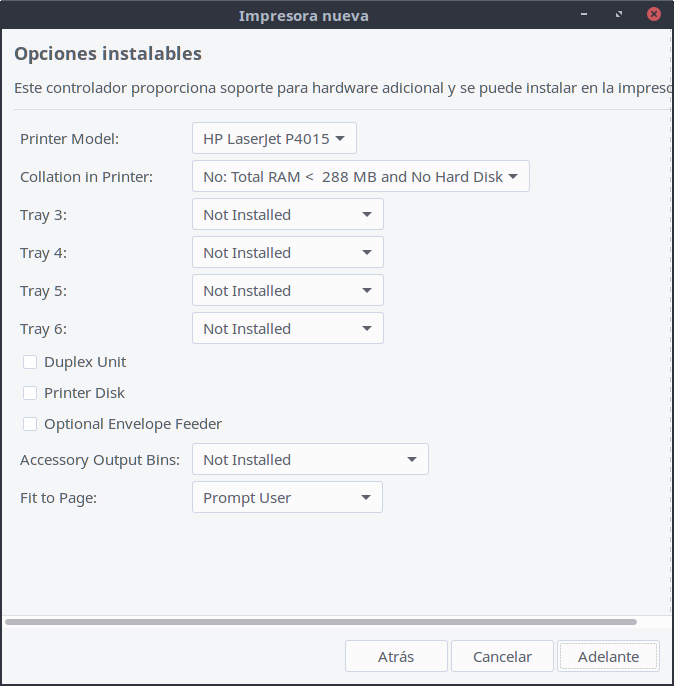The image size is (674, 686).
Task: Click the Tray 6 dropdown arrow
Action: click(x=366, y=329)
